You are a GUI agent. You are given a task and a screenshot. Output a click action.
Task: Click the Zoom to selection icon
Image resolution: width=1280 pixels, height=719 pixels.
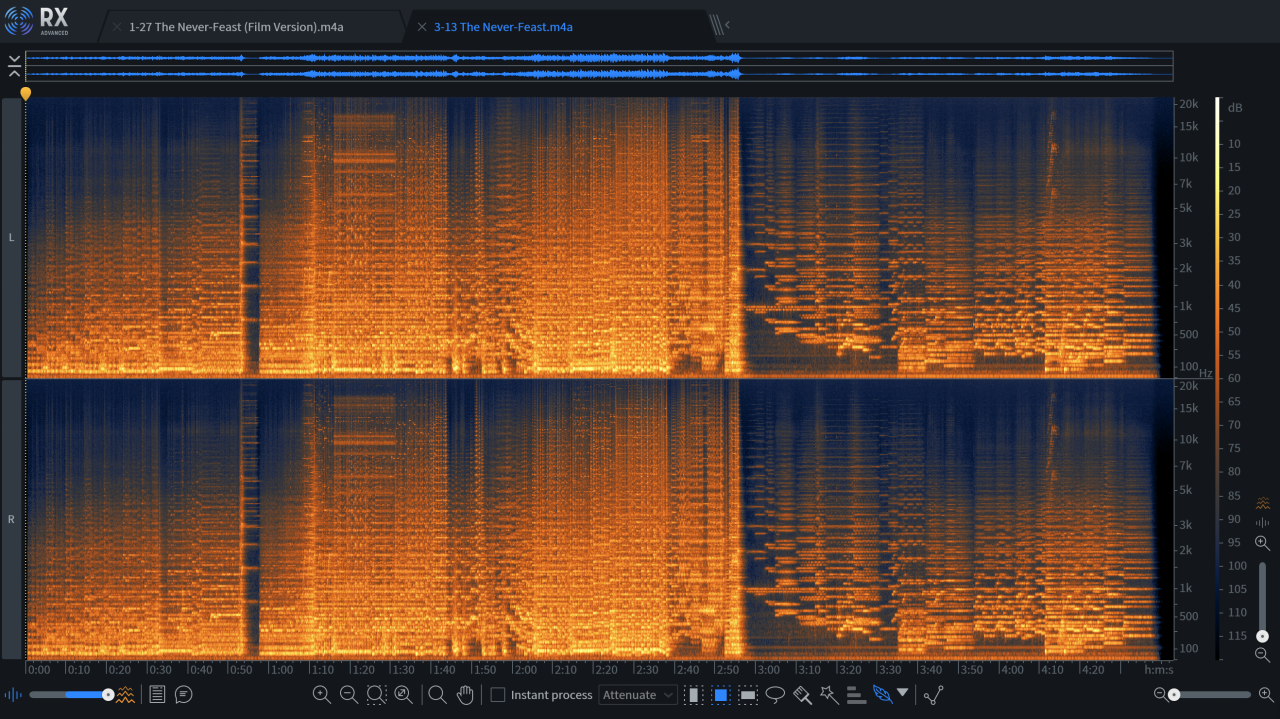point(375,694)
